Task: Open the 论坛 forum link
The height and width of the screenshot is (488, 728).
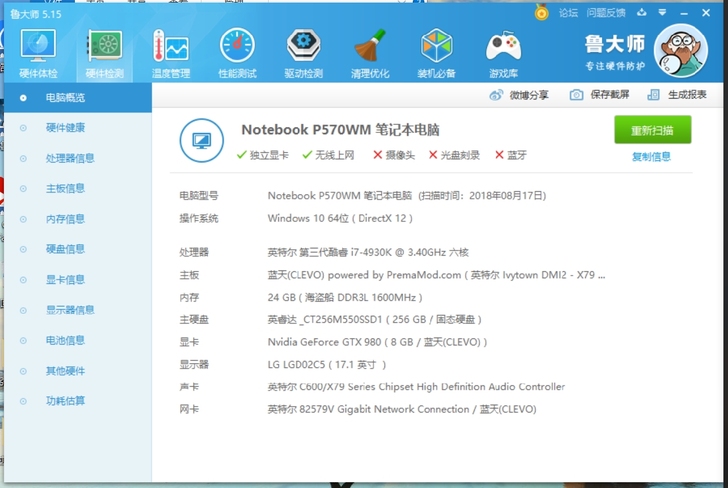Action: [x=568, y=13]
